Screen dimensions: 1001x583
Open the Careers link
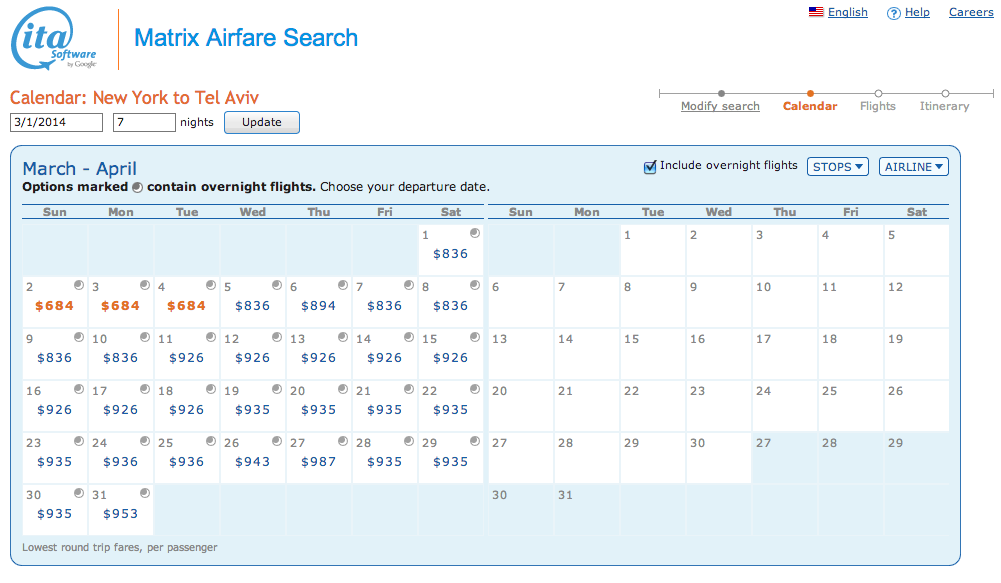(971, 12)
